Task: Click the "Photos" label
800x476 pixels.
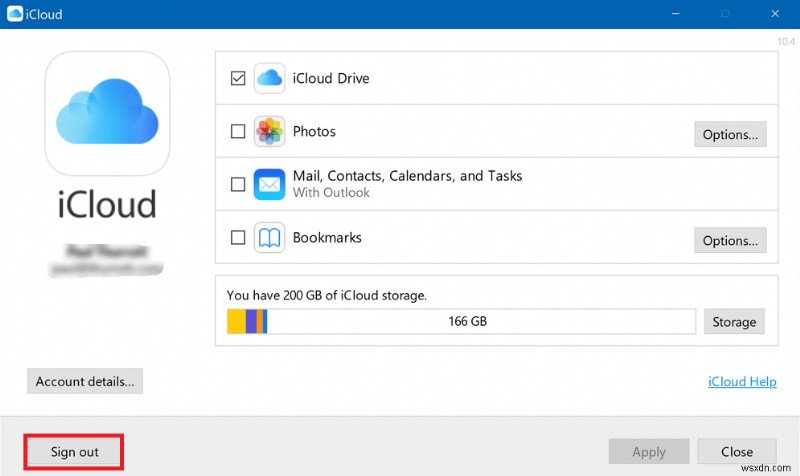Action: [314, 132]
